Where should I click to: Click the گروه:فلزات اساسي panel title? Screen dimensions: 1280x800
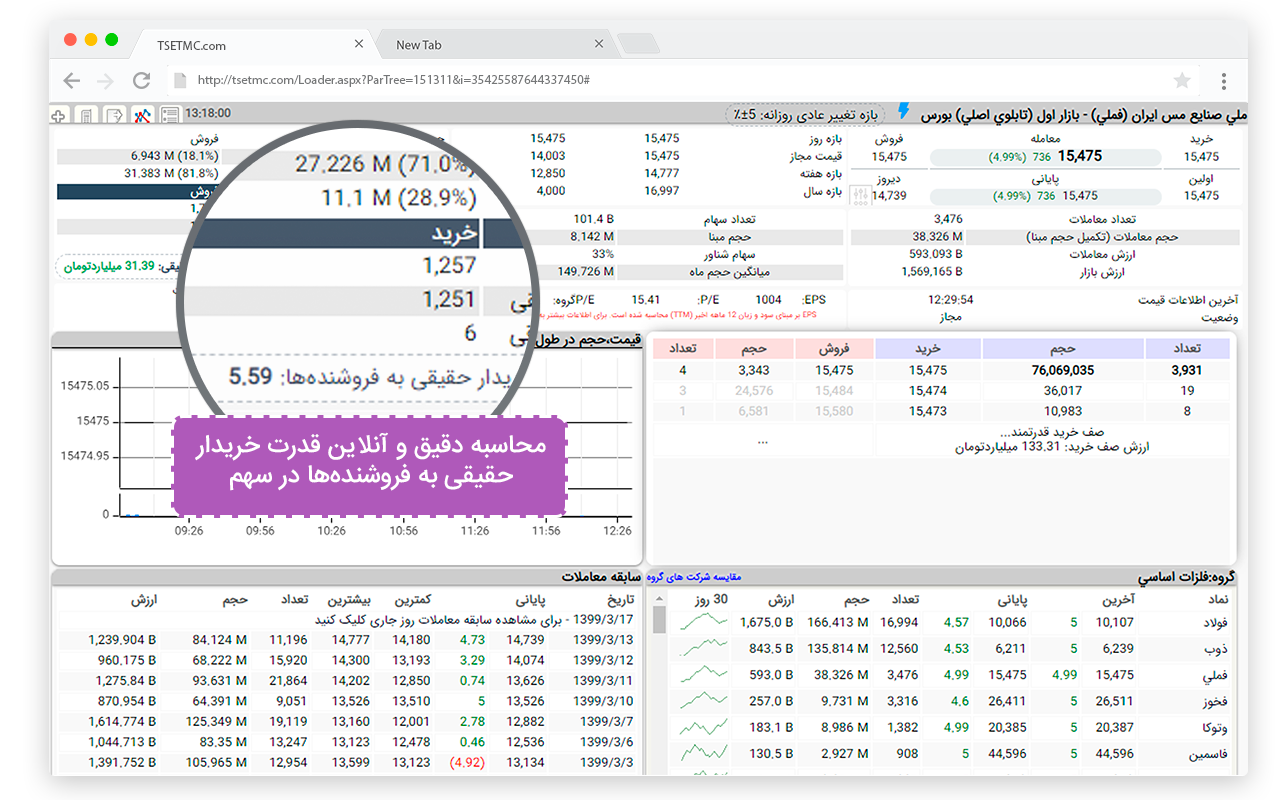click(1186, 578)
